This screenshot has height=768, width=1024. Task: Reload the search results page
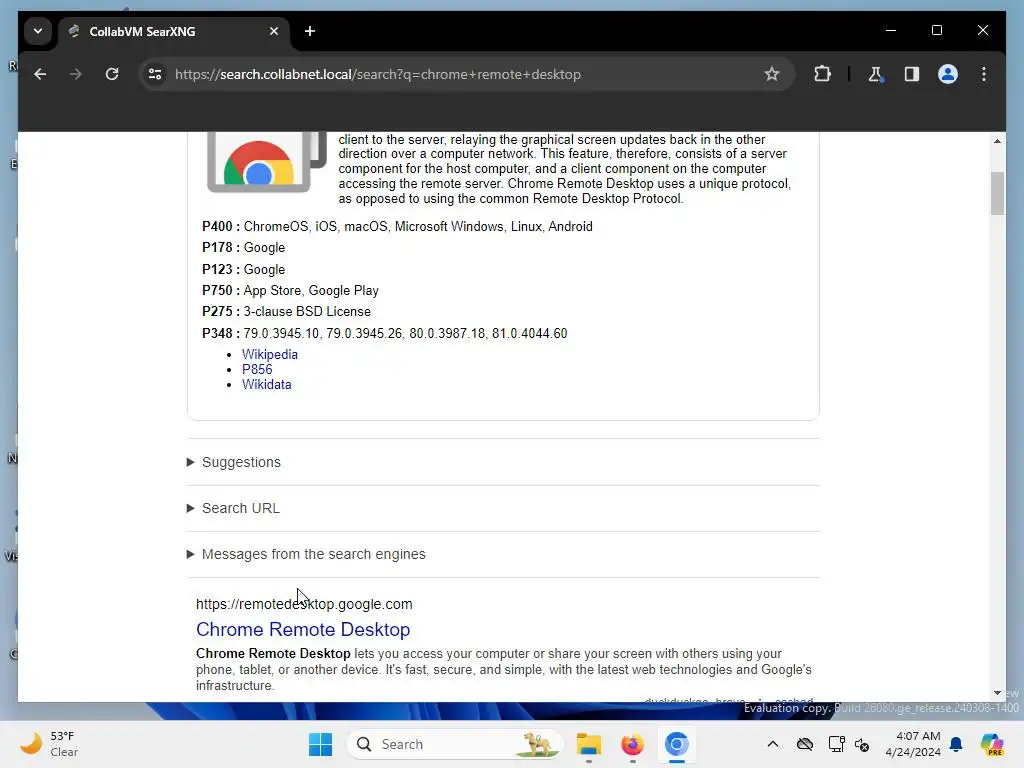point(112,74)
